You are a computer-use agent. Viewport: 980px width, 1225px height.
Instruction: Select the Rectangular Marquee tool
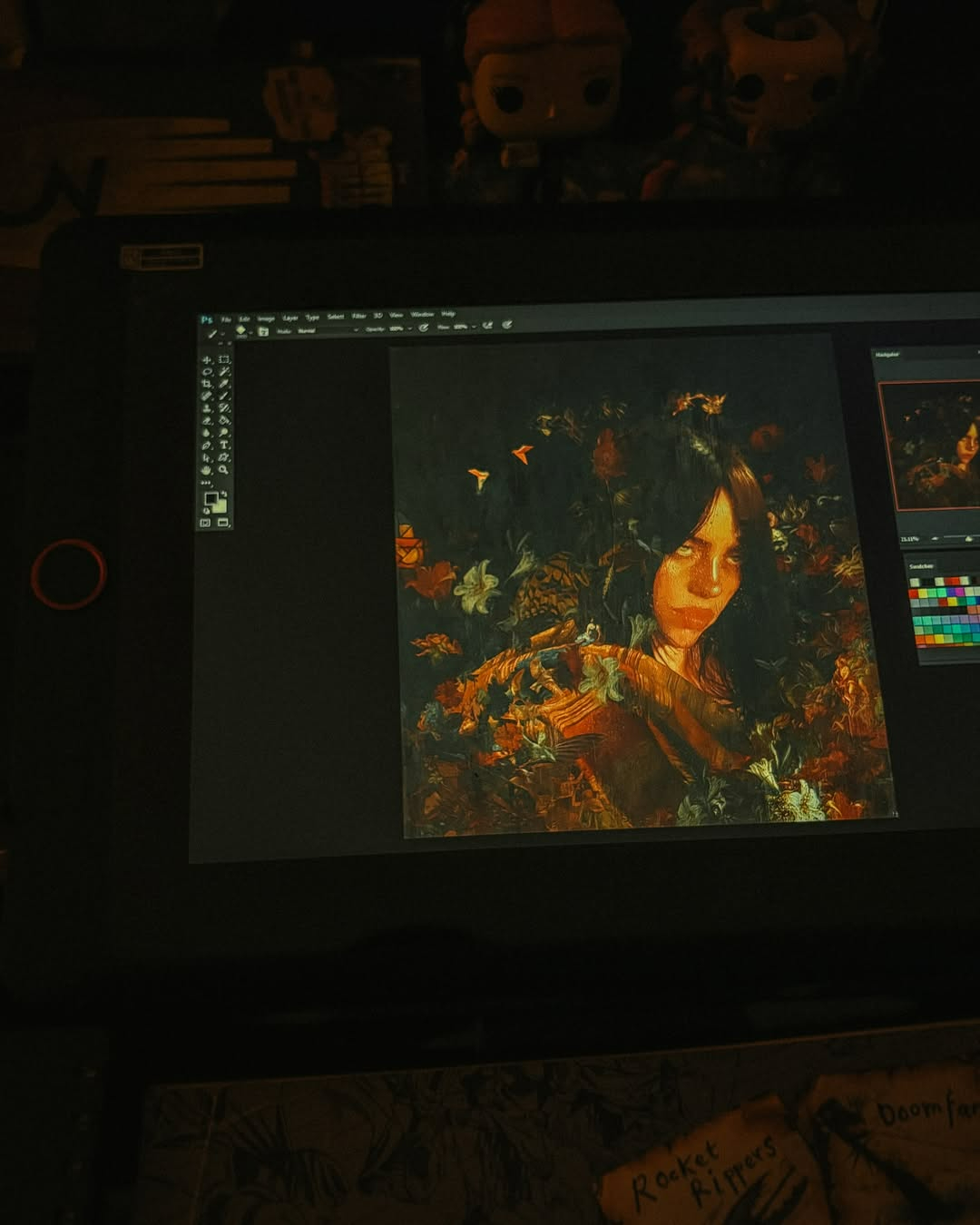(x=223, y=360)
